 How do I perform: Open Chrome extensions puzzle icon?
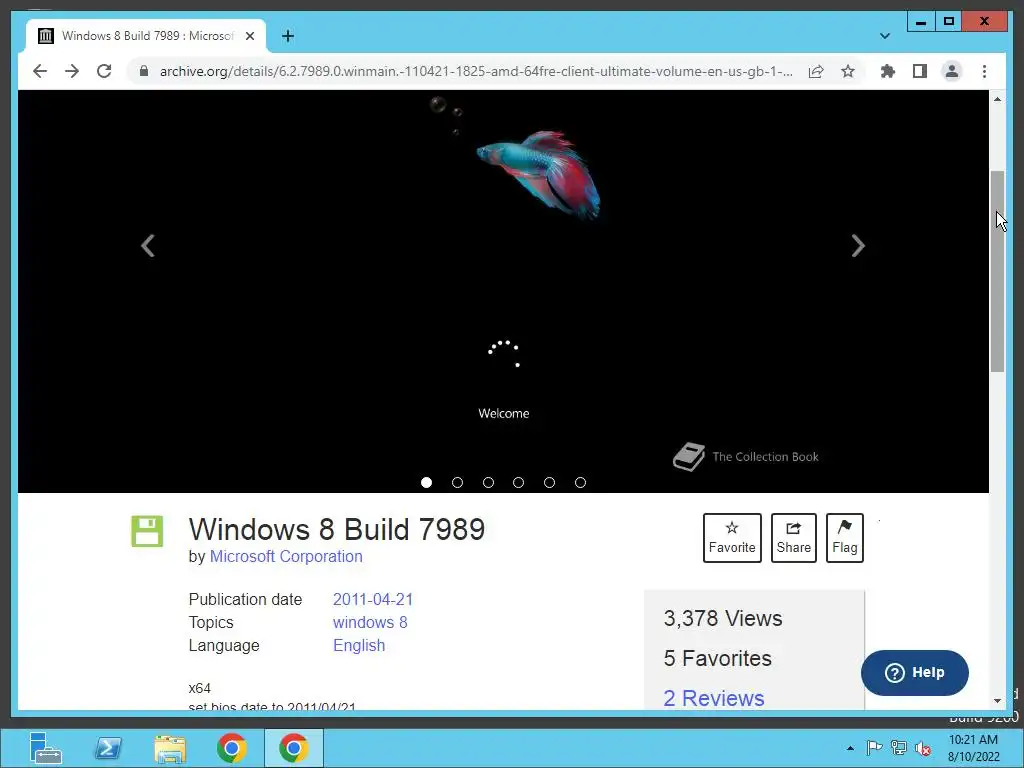(x=888, y=71)
